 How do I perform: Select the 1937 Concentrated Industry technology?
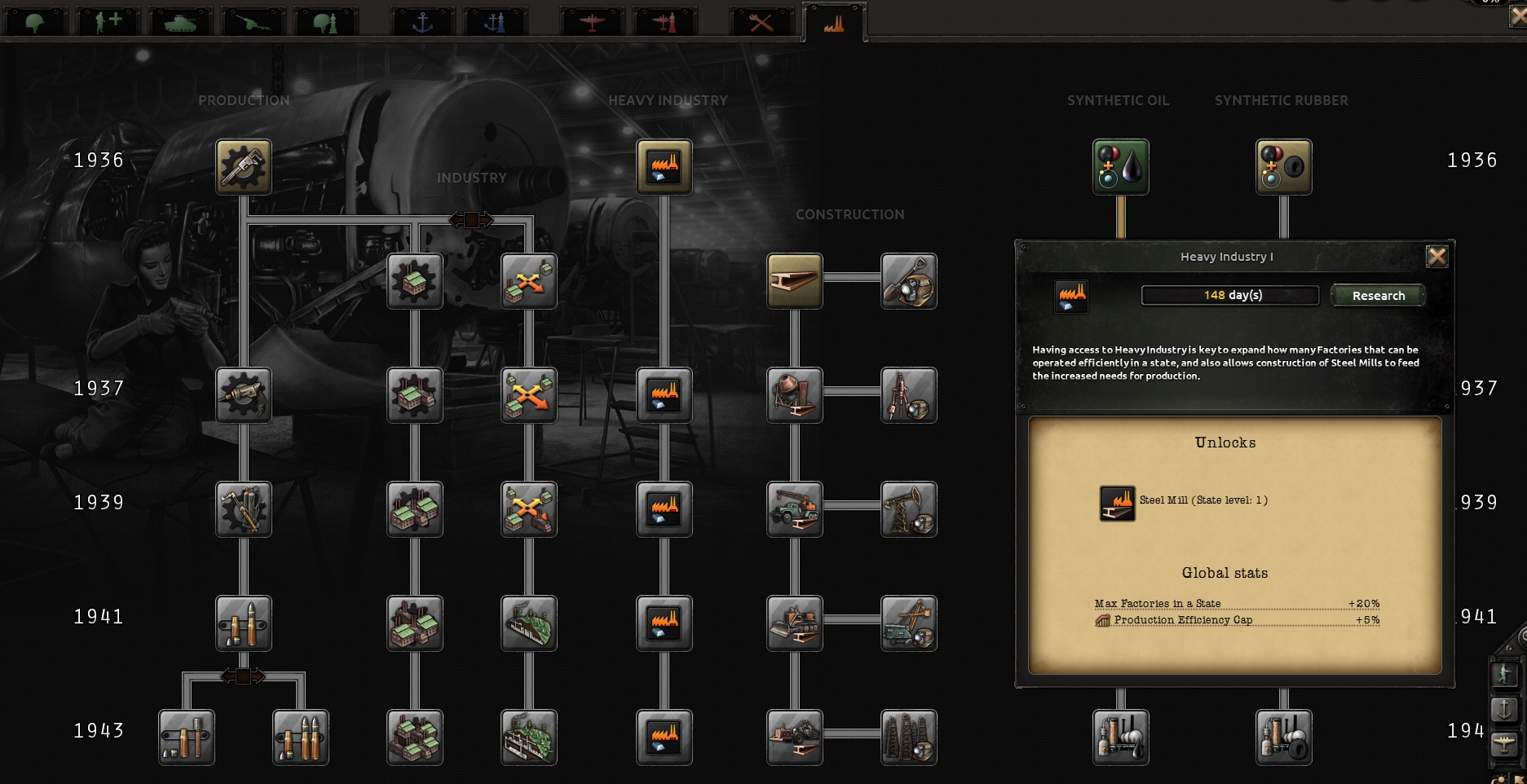coord(415,395)
